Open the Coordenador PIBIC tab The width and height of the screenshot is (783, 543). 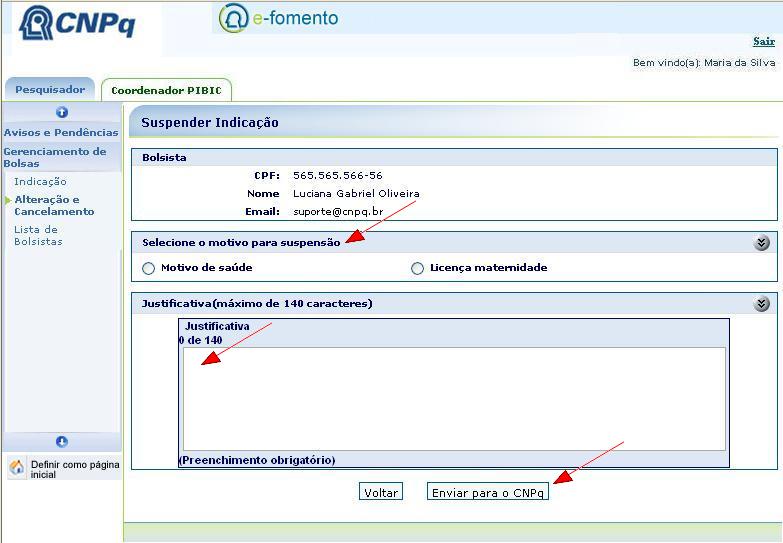pyautogui.click(x=166, y=91)
